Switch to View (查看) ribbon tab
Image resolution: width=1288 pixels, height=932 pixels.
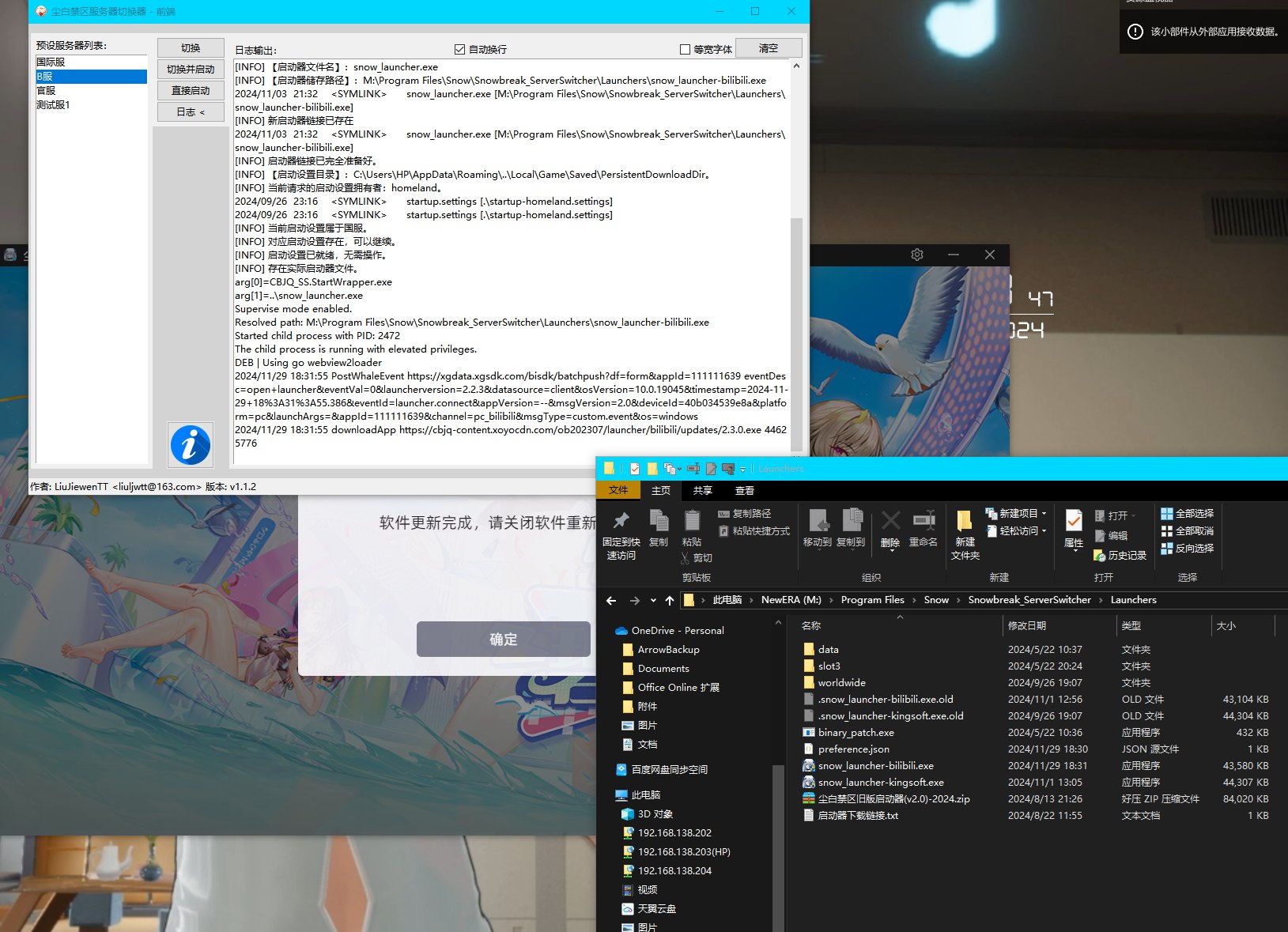[745, 490]
